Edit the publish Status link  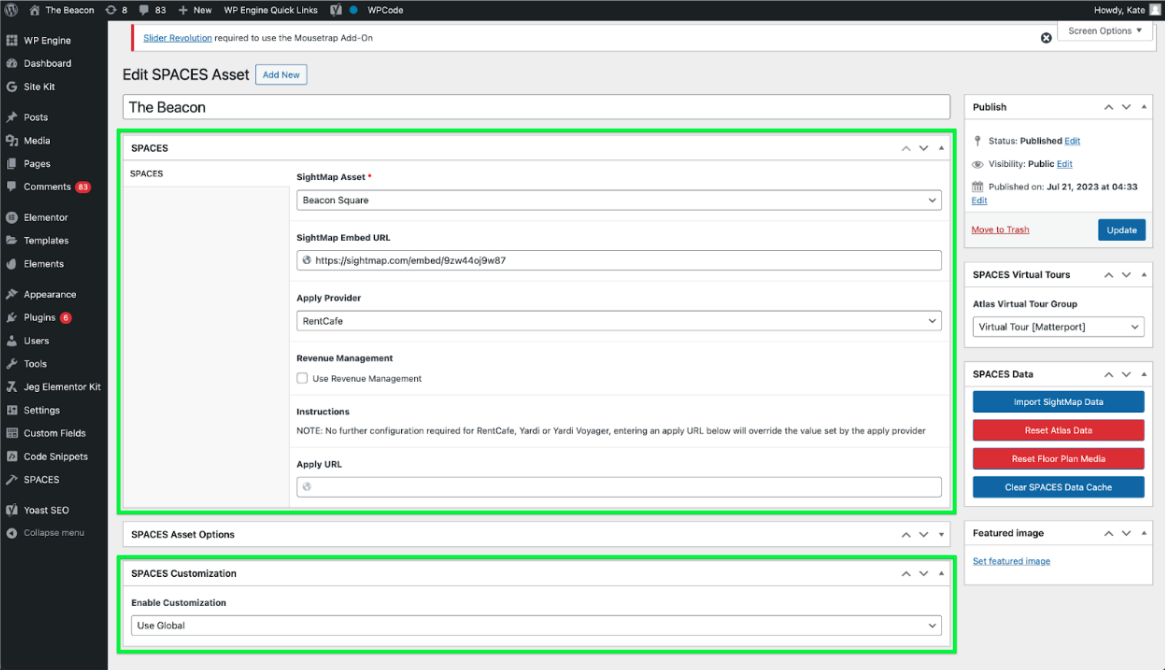pos(1072,140)
